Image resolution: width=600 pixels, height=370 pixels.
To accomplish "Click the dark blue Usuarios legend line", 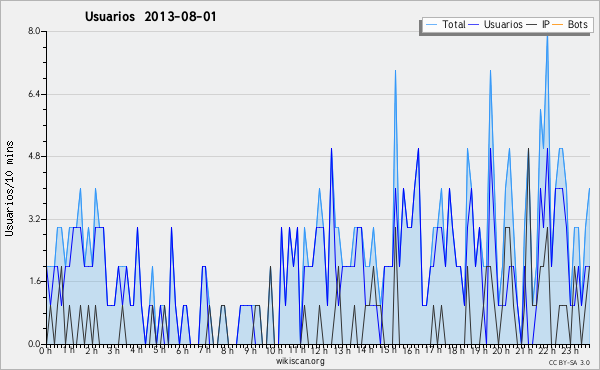I will point(474,25).
